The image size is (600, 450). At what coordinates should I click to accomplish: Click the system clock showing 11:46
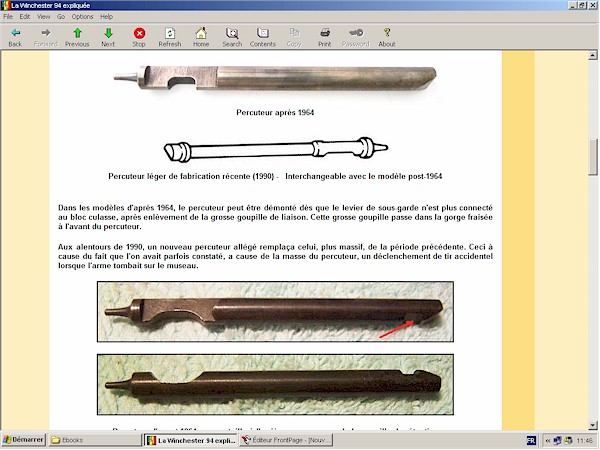tap(584, 440)
